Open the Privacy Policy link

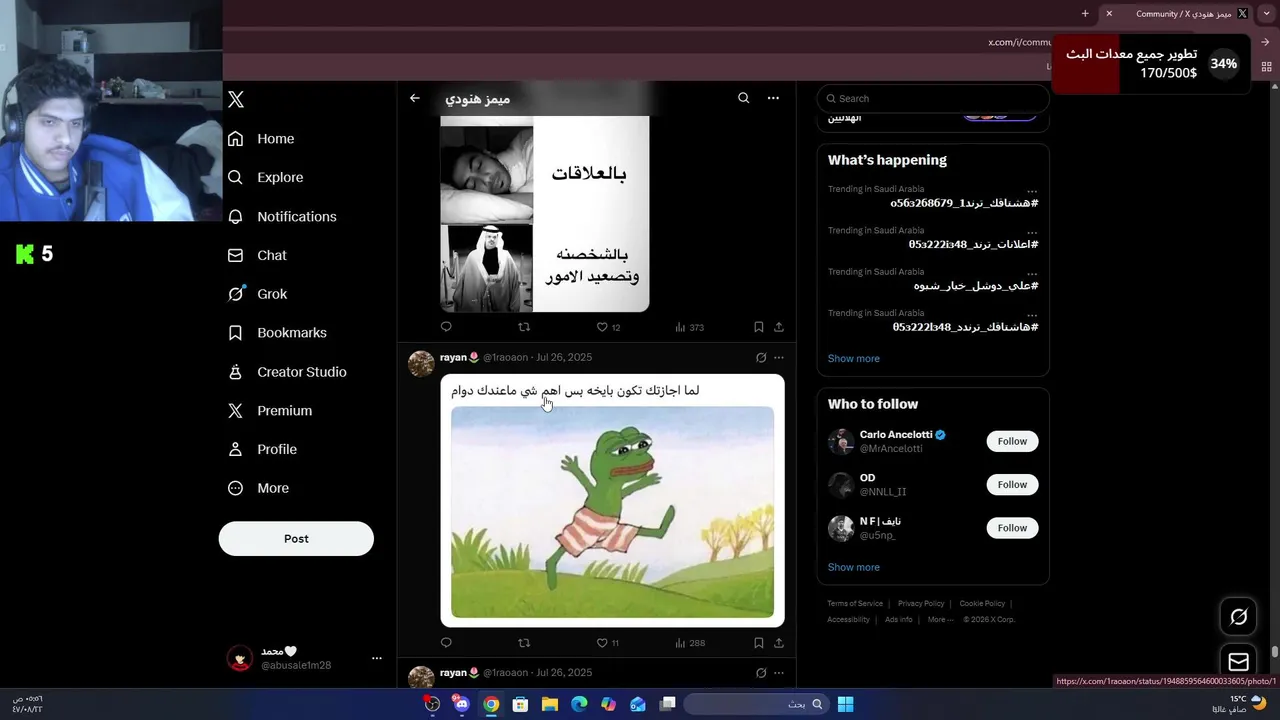921,604
